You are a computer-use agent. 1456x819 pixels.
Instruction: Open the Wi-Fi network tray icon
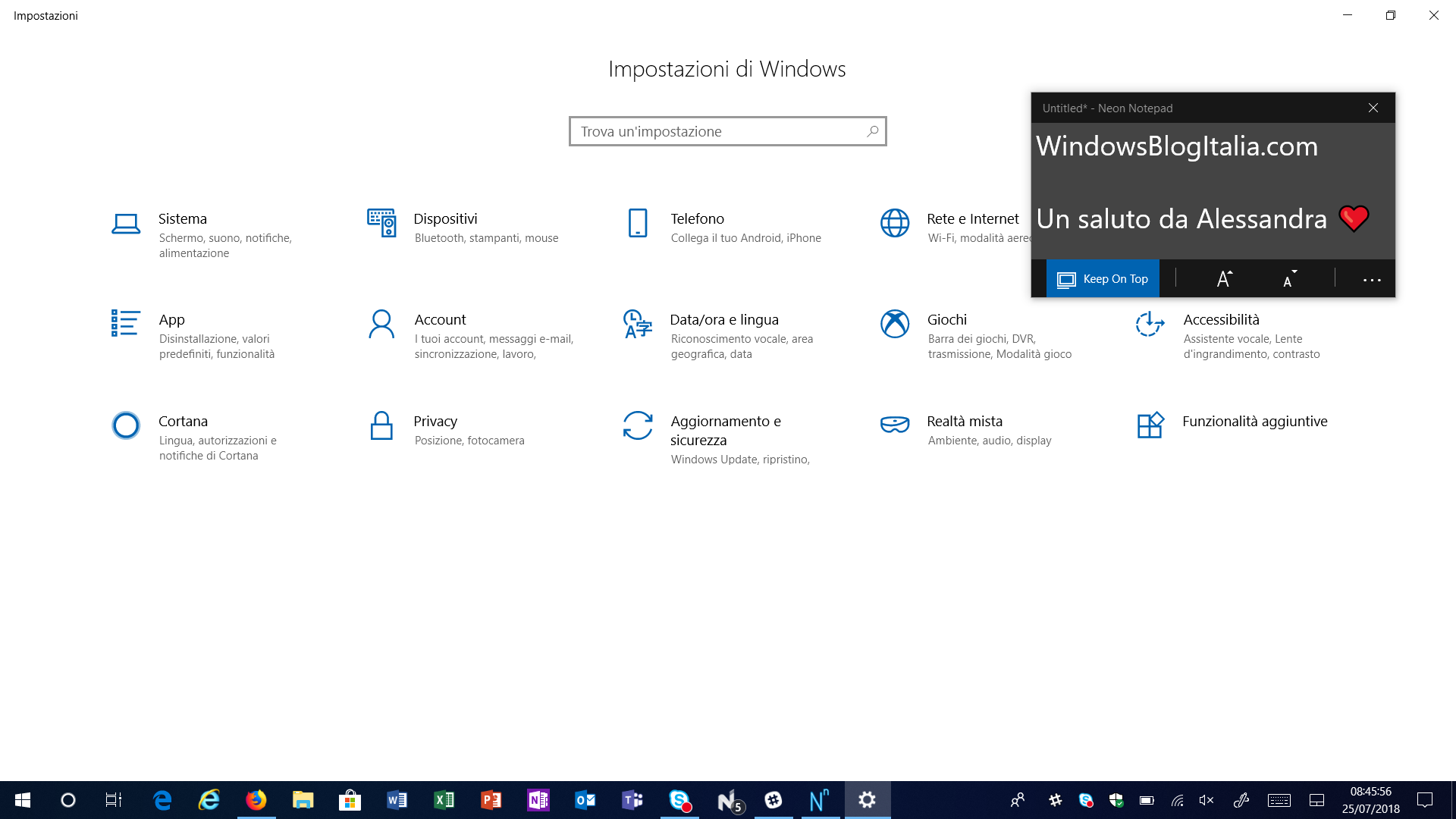pyautogui.click(x=1177, y=800)
